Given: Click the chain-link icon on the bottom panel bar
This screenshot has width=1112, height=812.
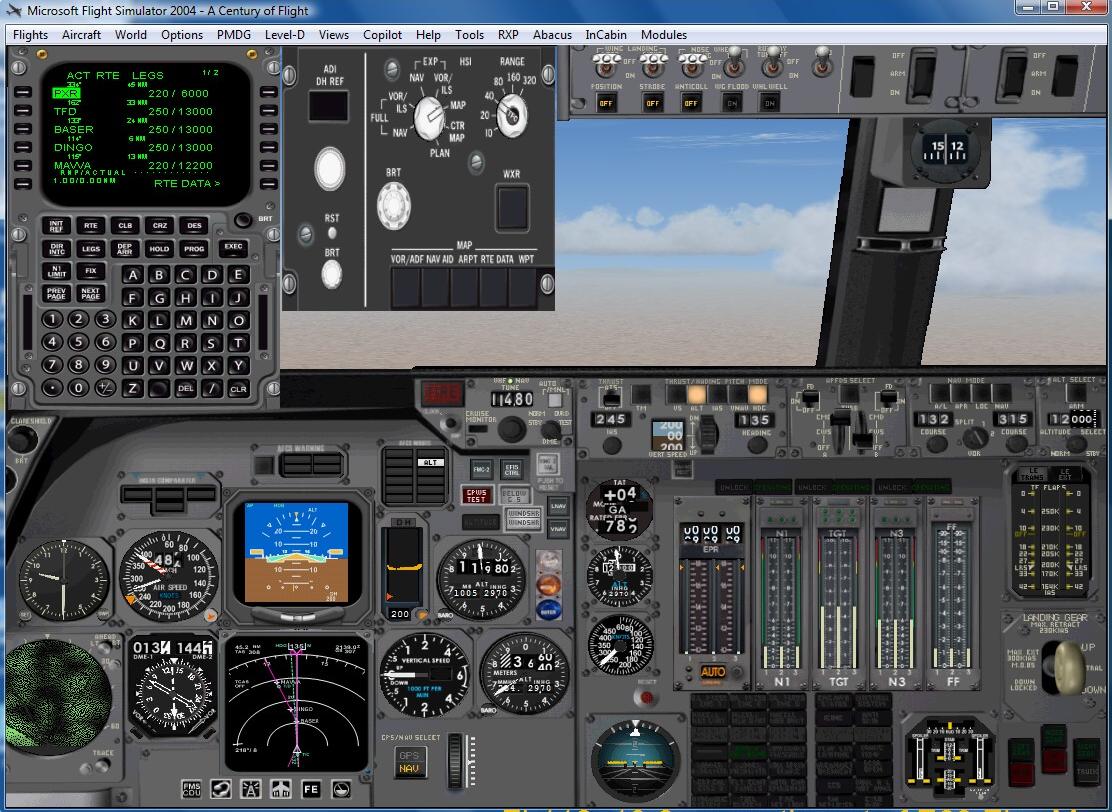Looking at the screenshot, I should 221,788.
